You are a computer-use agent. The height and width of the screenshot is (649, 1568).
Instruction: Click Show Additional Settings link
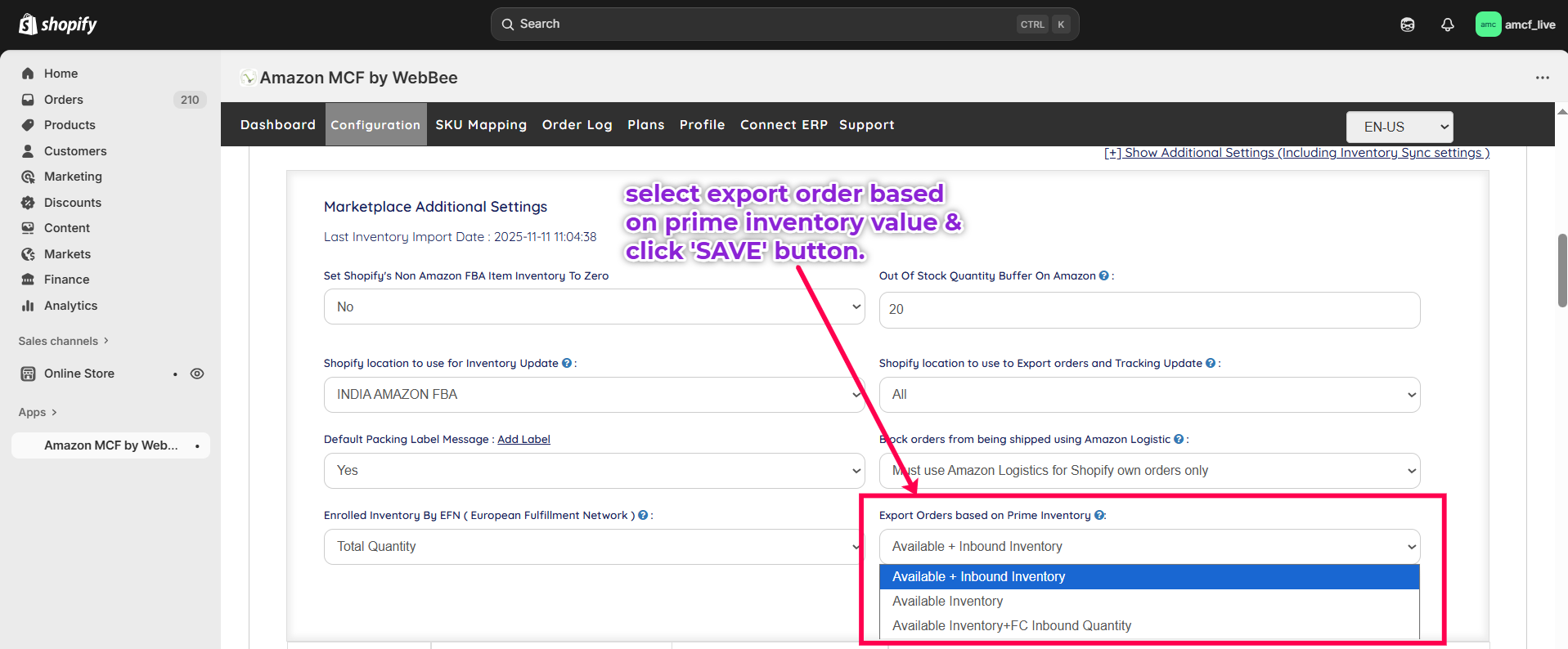(1296, 153)
